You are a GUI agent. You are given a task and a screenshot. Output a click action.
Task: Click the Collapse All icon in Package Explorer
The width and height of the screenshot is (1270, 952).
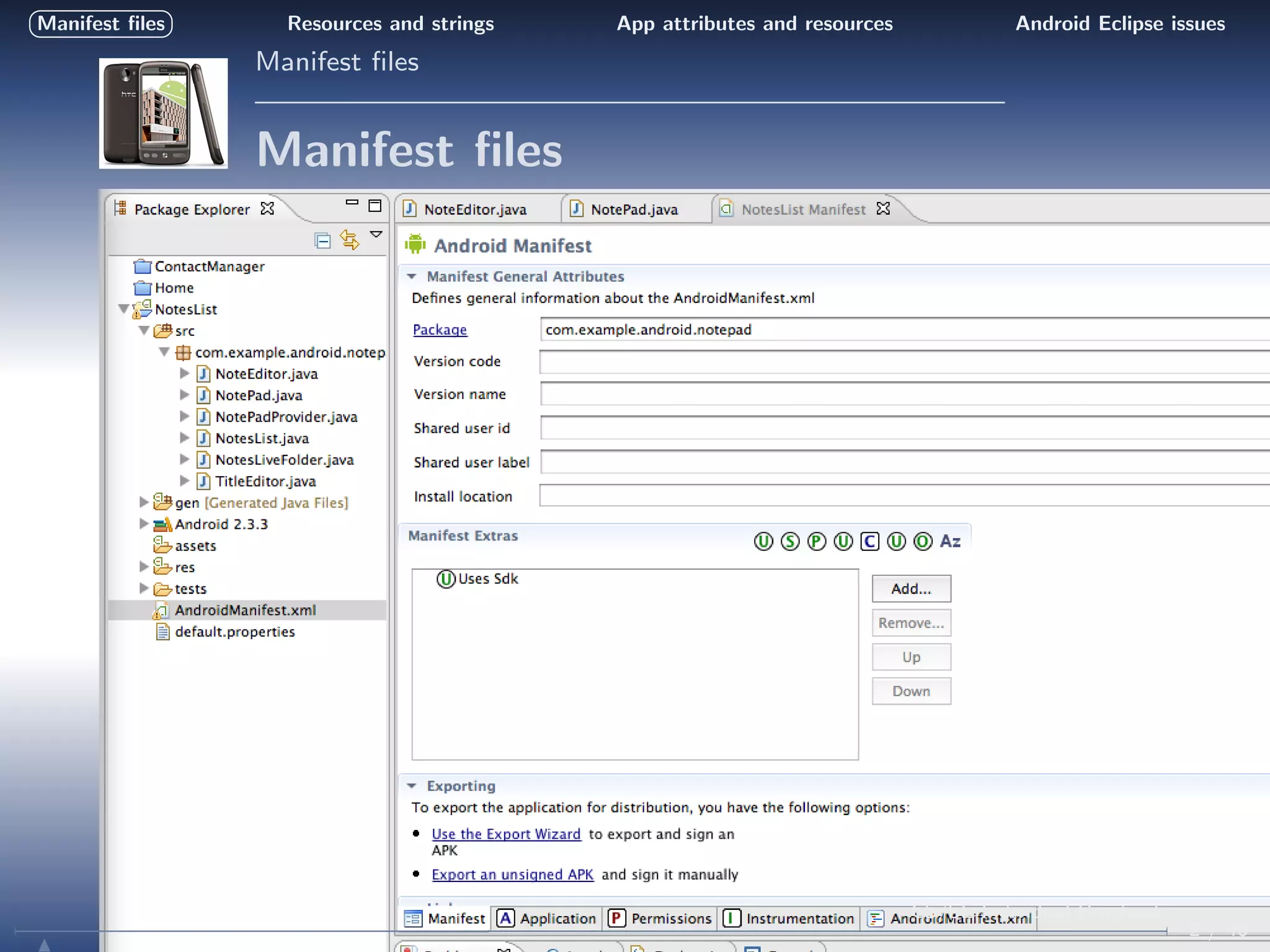322,240
